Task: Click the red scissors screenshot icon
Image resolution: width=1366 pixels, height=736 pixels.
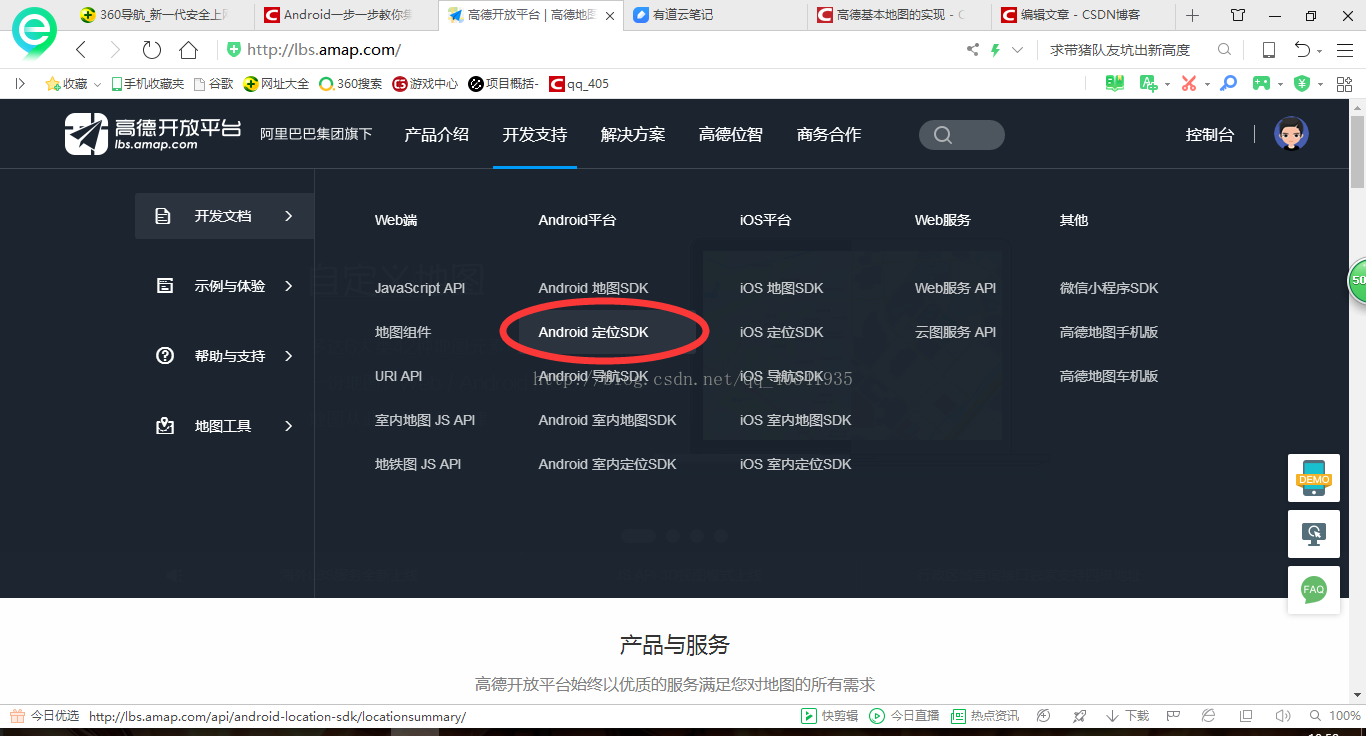Action: click(x=1189, y=84)
